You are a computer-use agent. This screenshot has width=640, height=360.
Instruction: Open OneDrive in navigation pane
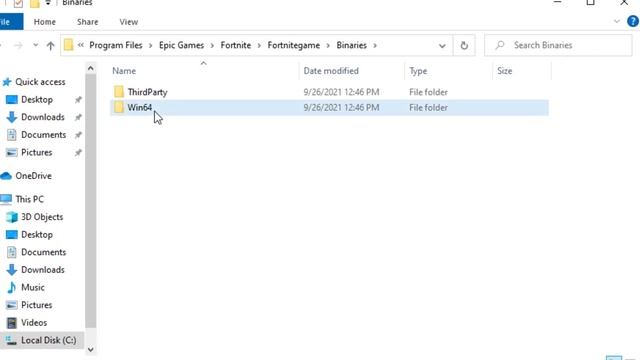pyautogui.click(x=33, y=176)
